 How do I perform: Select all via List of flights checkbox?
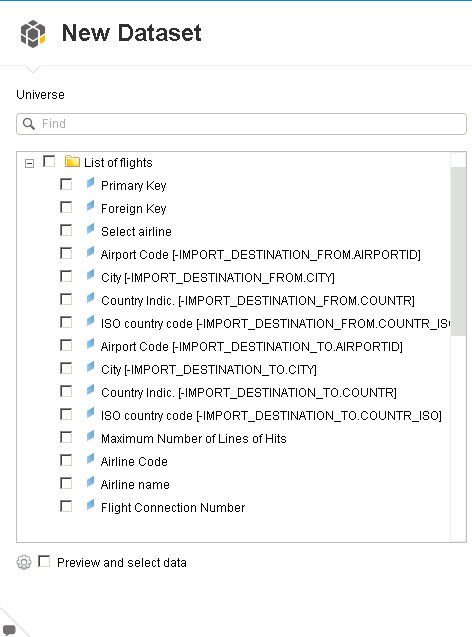(x=49, y=161)
